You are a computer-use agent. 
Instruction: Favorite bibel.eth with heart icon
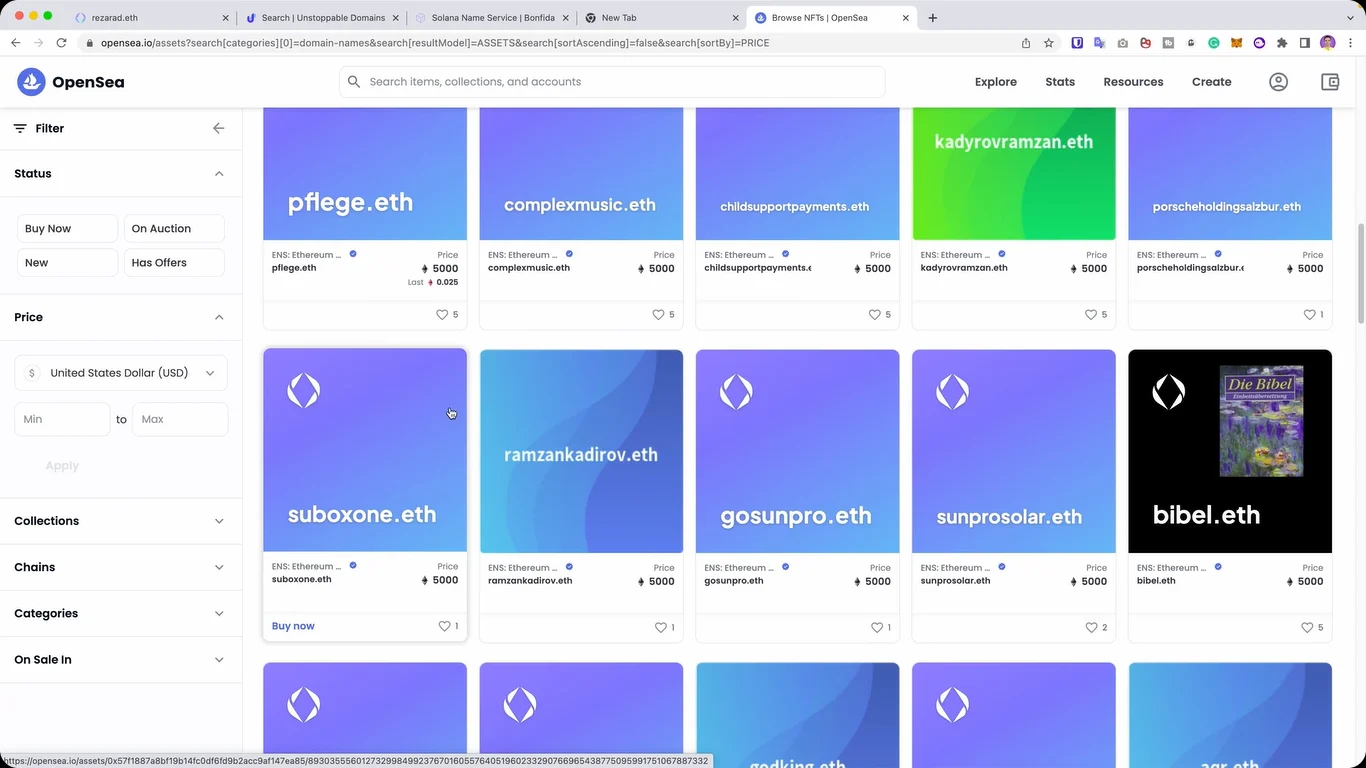tap(1307, 627)
